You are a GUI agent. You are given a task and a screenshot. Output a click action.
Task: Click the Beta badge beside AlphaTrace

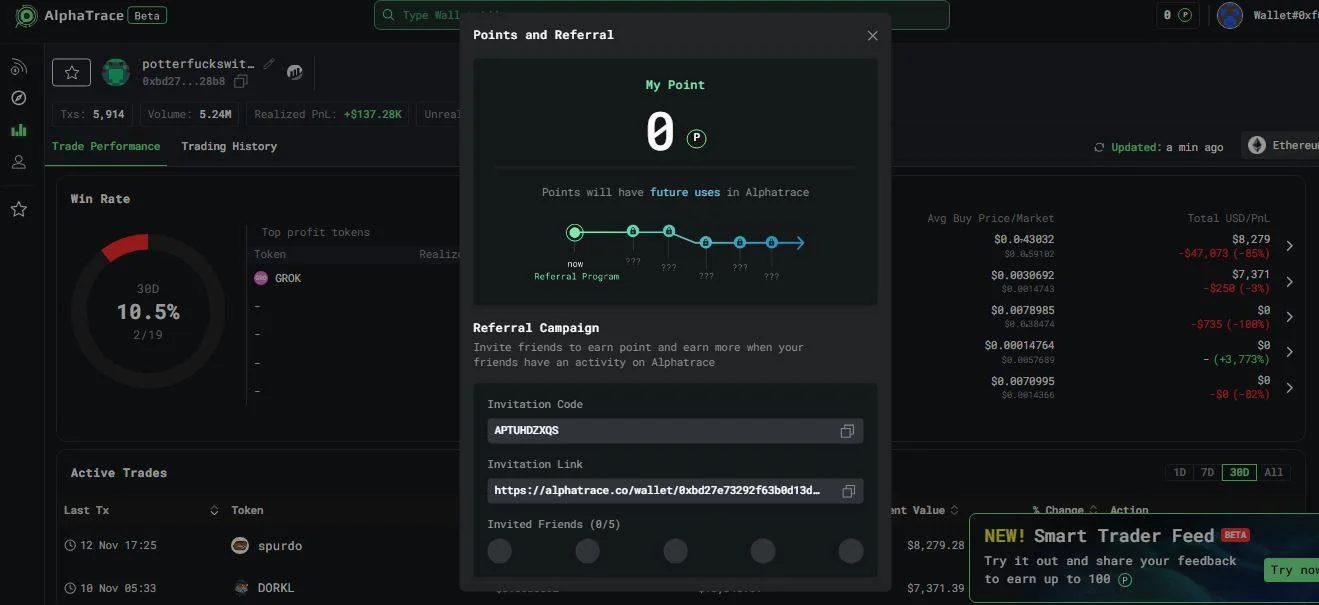pyautogui.click(x=149, y=16)
